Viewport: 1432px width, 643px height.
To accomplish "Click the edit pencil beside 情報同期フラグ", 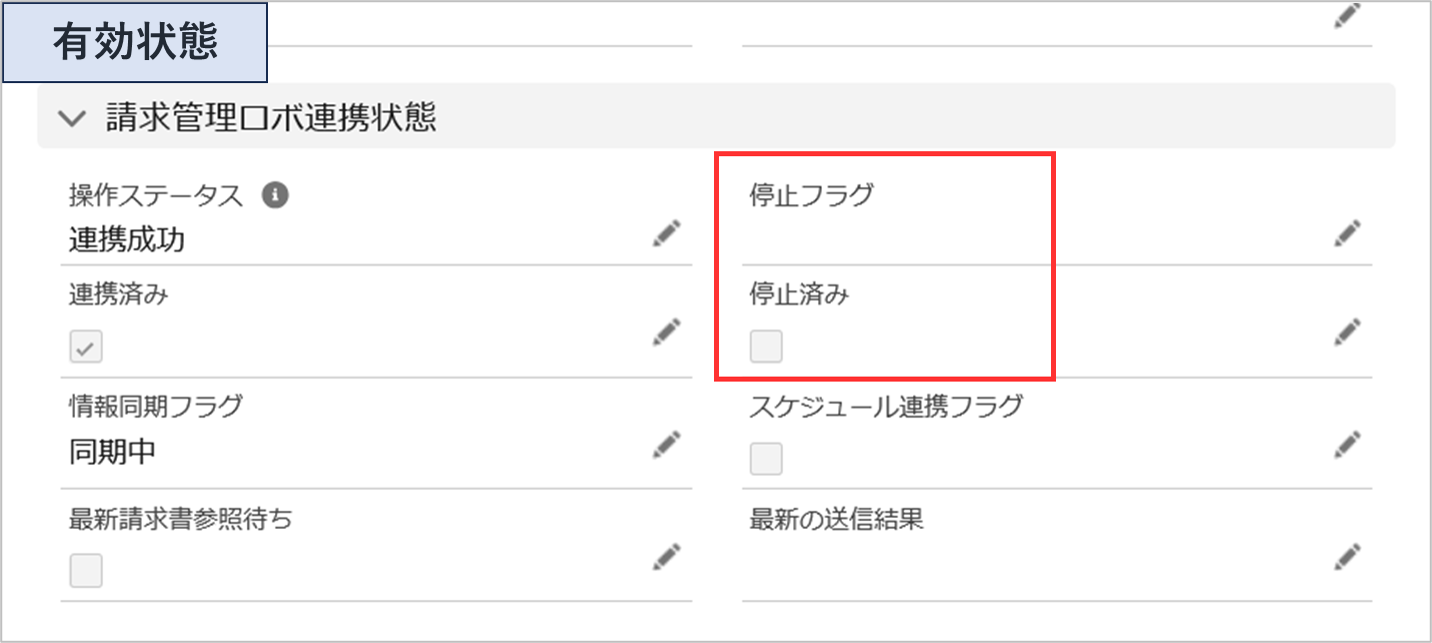I will coord(667,443).
